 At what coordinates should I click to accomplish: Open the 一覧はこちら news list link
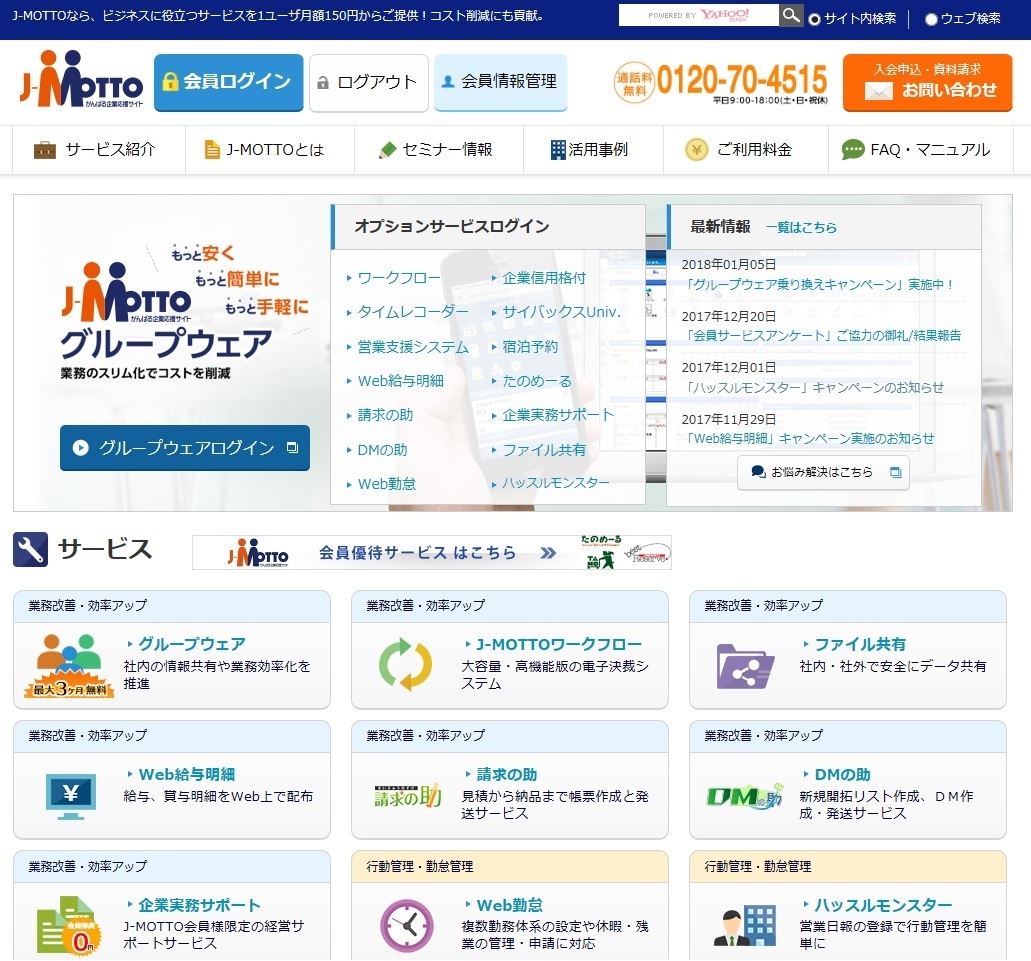(801, 227)
